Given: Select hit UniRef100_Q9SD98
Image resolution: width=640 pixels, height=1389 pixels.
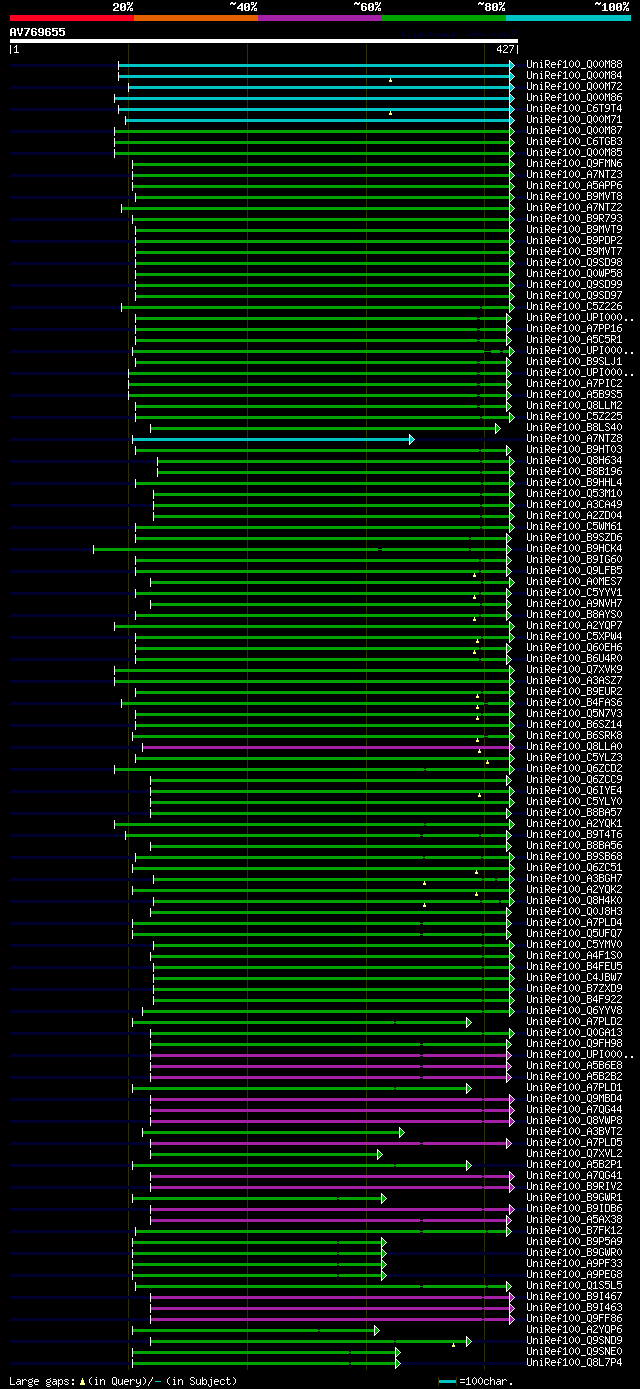Looking at the screenshot, I should click(574, 263).
